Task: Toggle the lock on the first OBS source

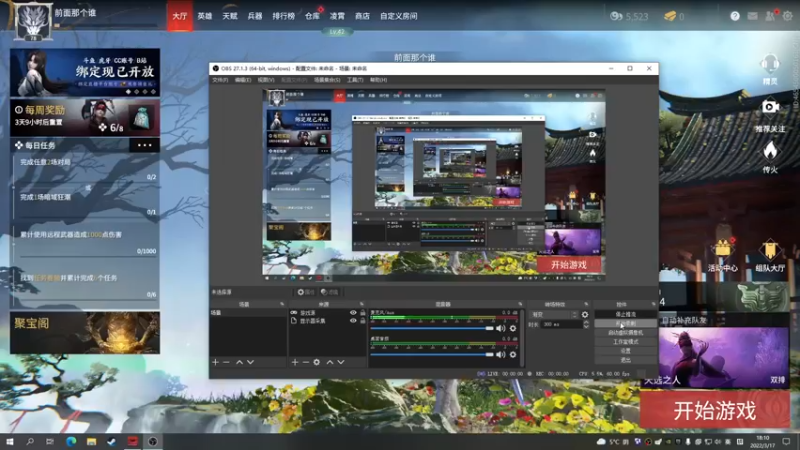Action: (363, 313)
